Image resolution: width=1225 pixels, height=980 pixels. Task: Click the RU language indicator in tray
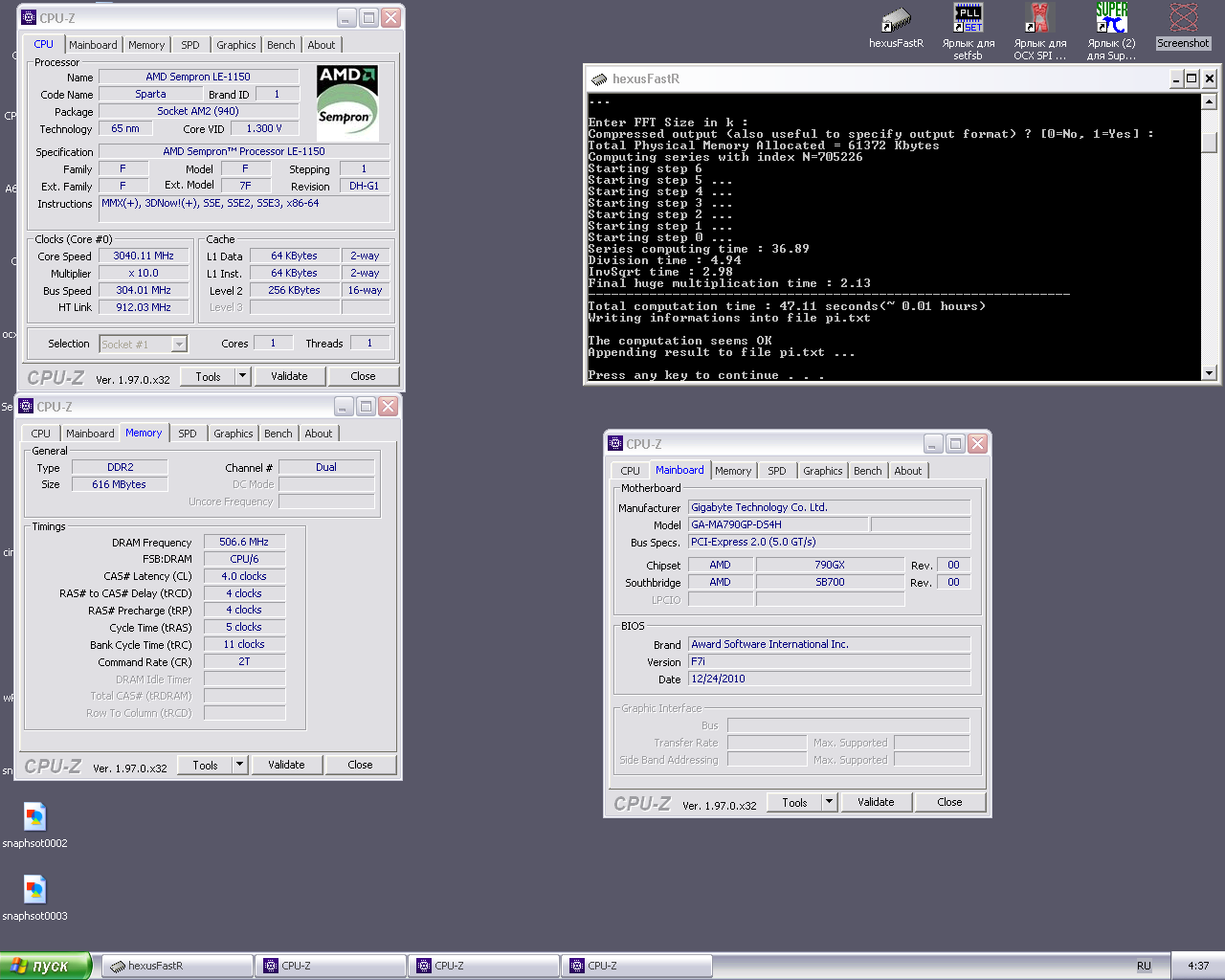click(x=1144, y=966)
